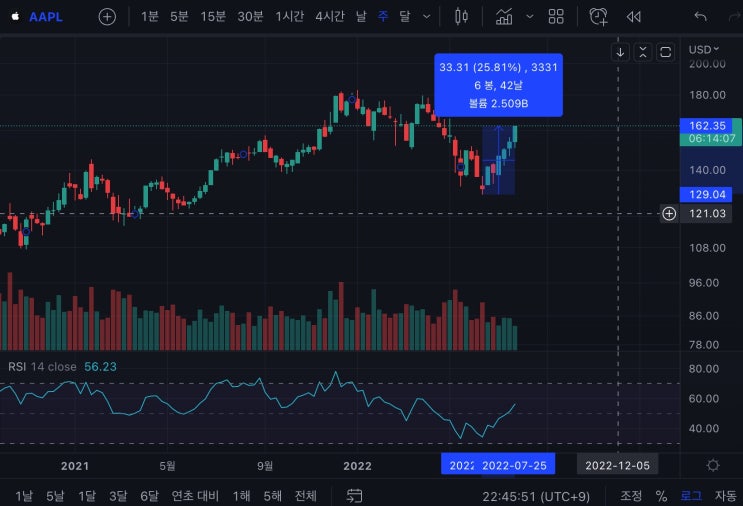Select the 5날 date range
This screenshot has height=506, width=743.
pyautogui.click(x=55, y=496)
